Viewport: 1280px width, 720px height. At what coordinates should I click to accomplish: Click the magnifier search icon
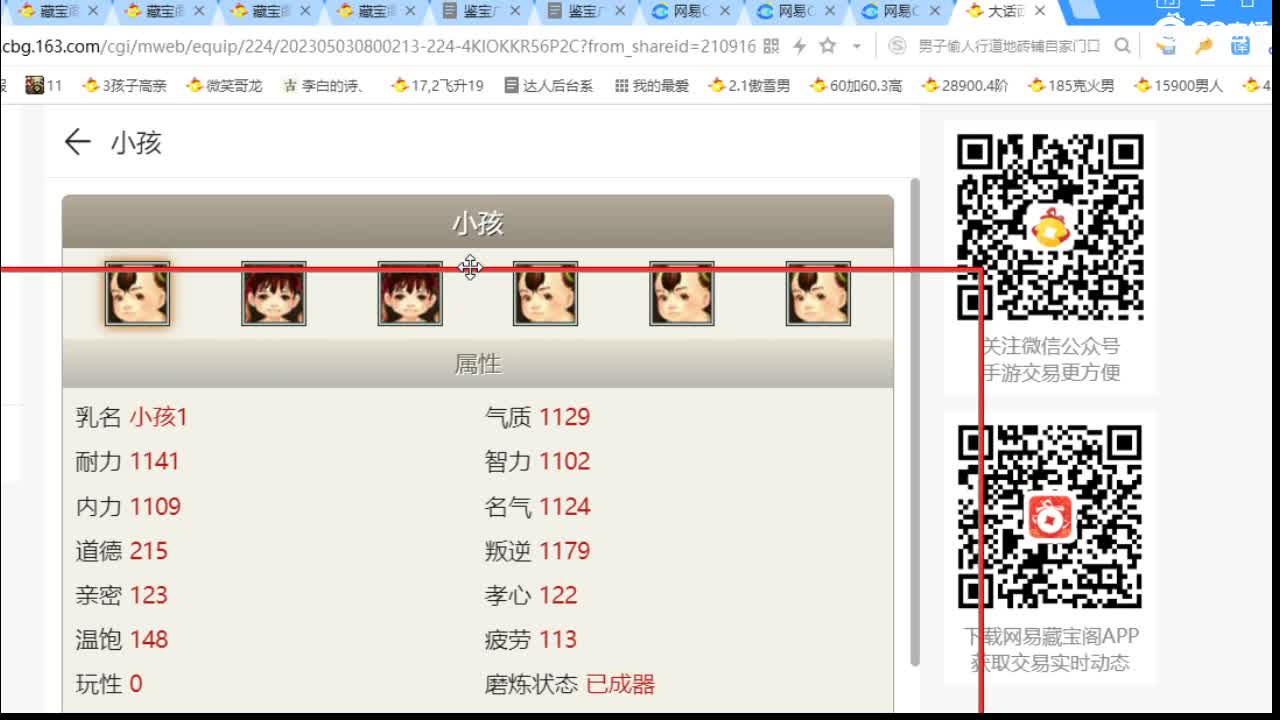1122,46
